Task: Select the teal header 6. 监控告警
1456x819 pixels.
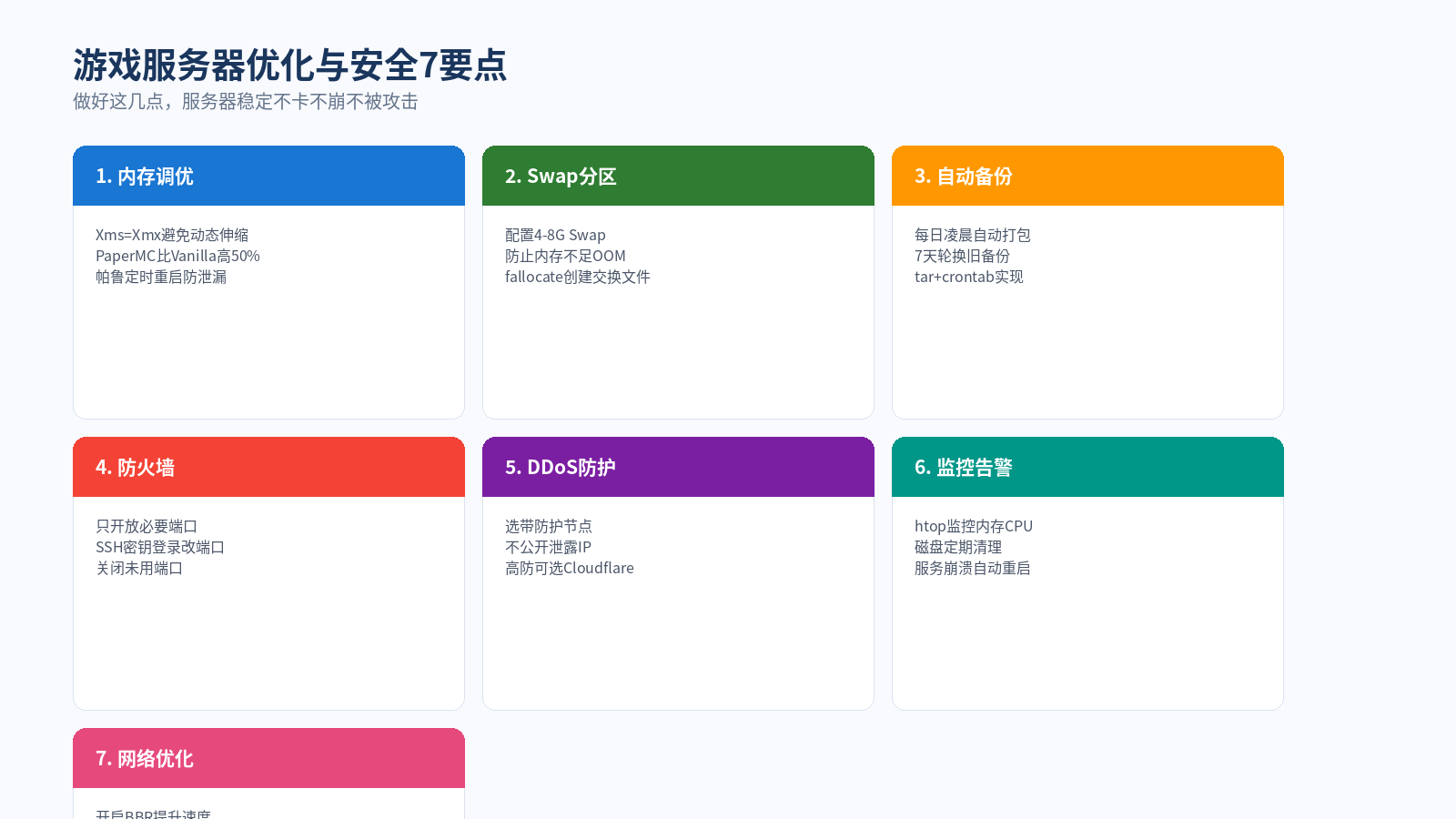Action: [x=1087, y=467]
